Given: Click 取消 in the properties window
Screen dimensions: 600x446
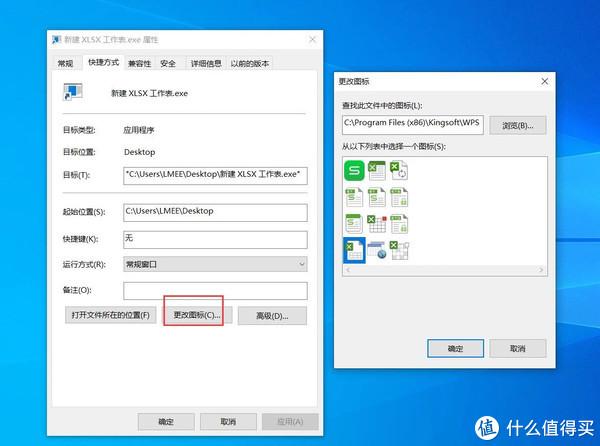Looking at the screenshot, I should click(228, 422).
